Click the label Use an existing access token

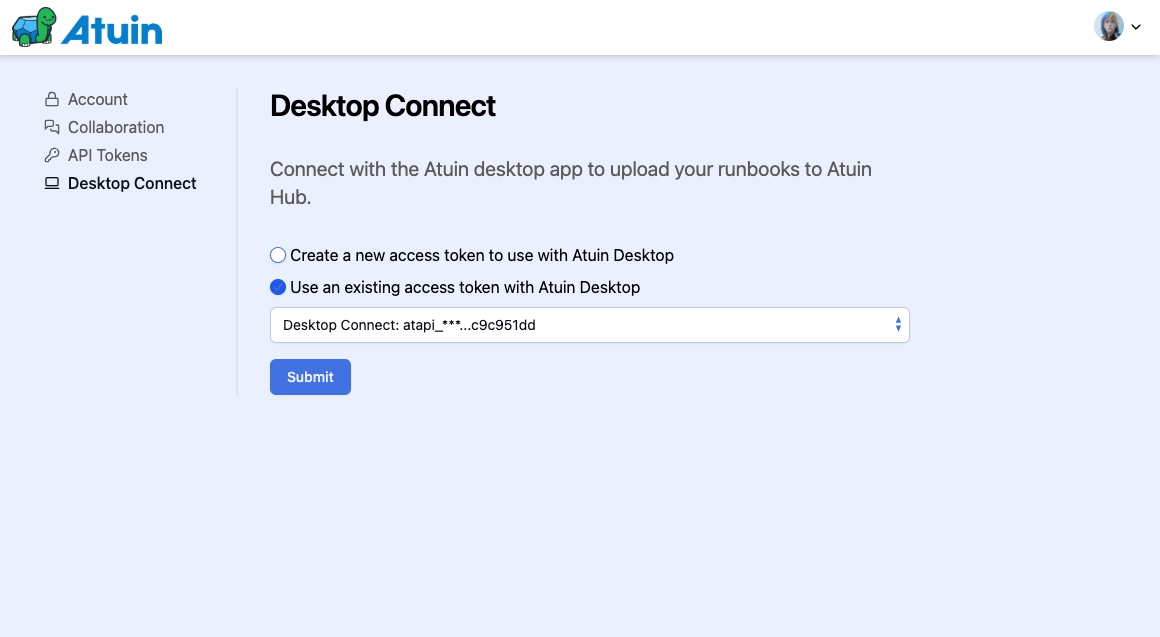[x=465, y=287]
